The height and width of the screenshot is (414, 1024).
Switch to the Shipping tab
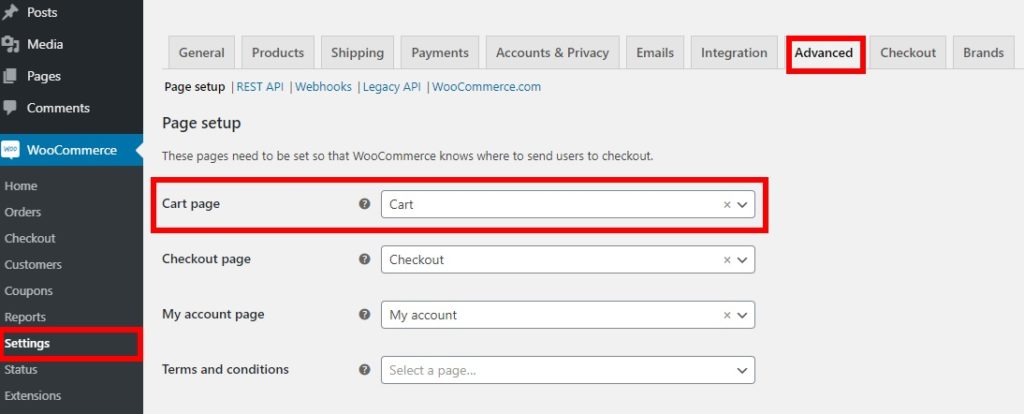click(x=357, y=53)
